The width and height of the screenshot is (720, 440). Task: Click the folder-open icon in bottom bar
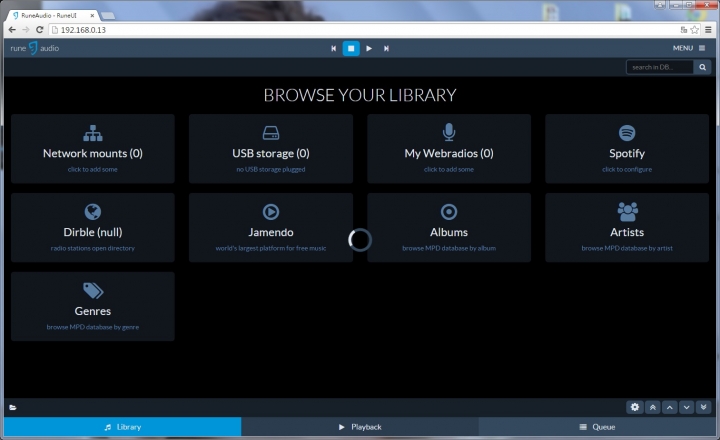click(13, 407)
